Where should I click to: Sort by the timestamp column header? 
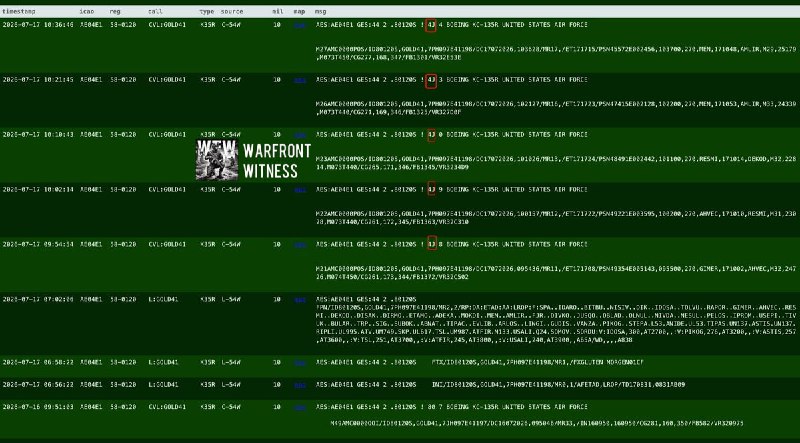point(17,11)
